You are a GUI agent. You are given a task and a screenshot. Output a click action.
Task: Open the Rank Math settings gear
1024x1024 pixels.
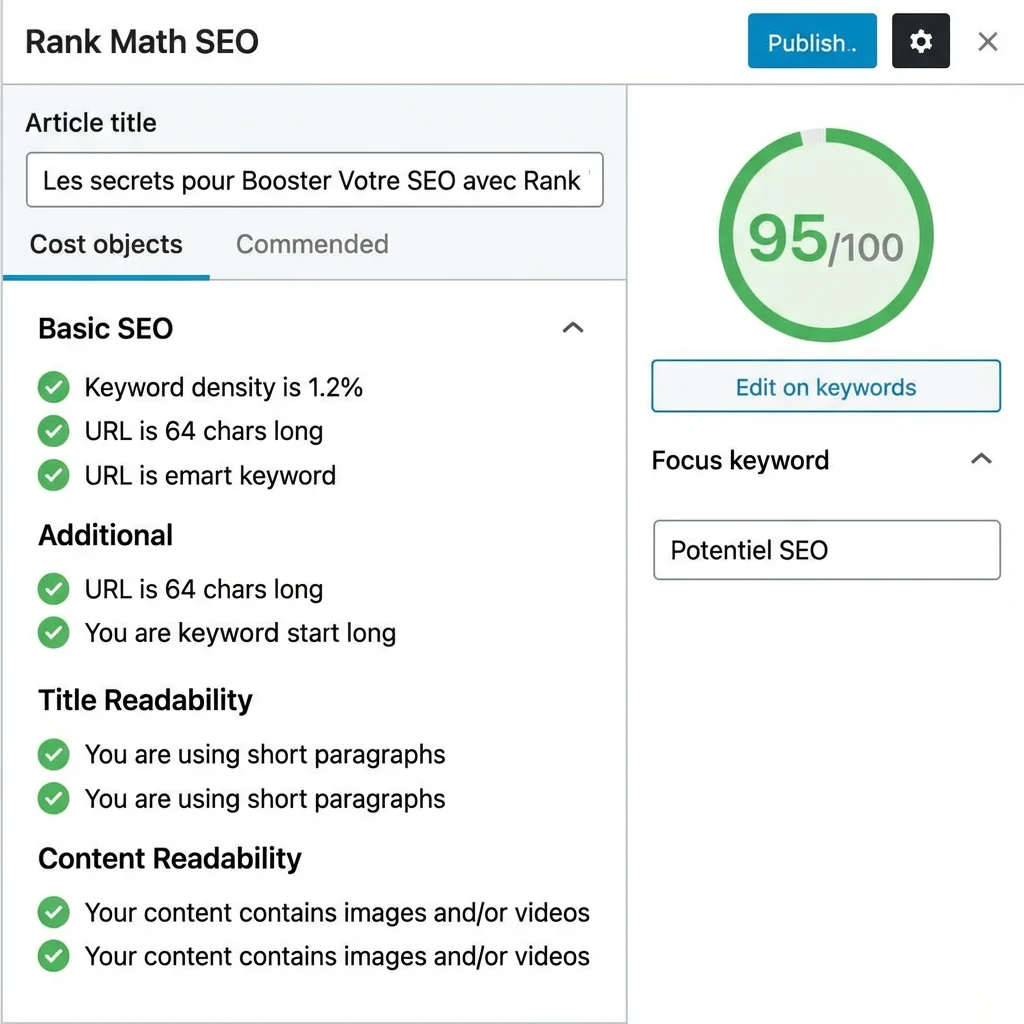point(920,41)
